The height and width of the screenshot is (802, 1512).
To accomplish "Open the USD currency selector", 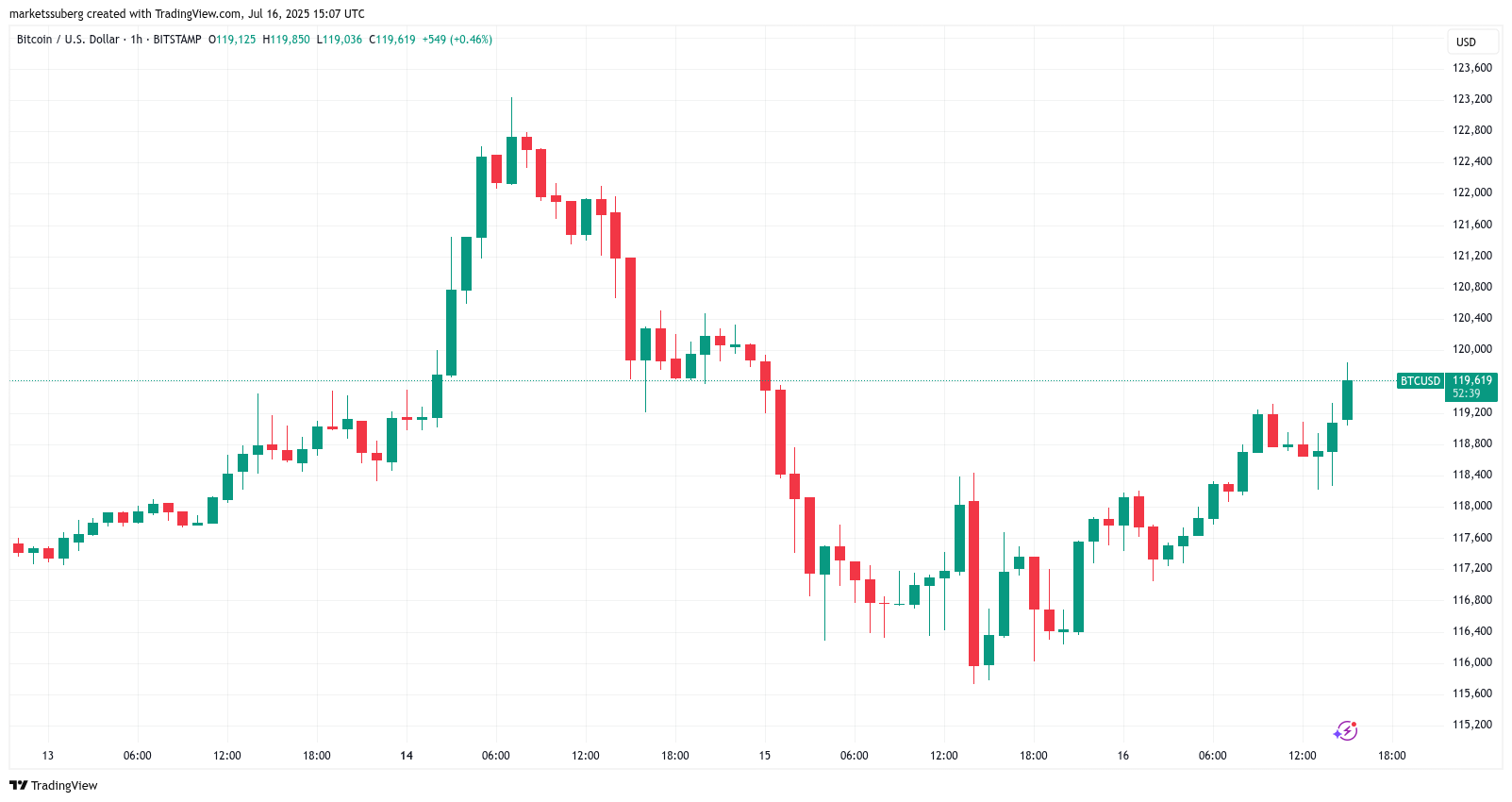I will pyautogui.click(x=1466, y=42).
